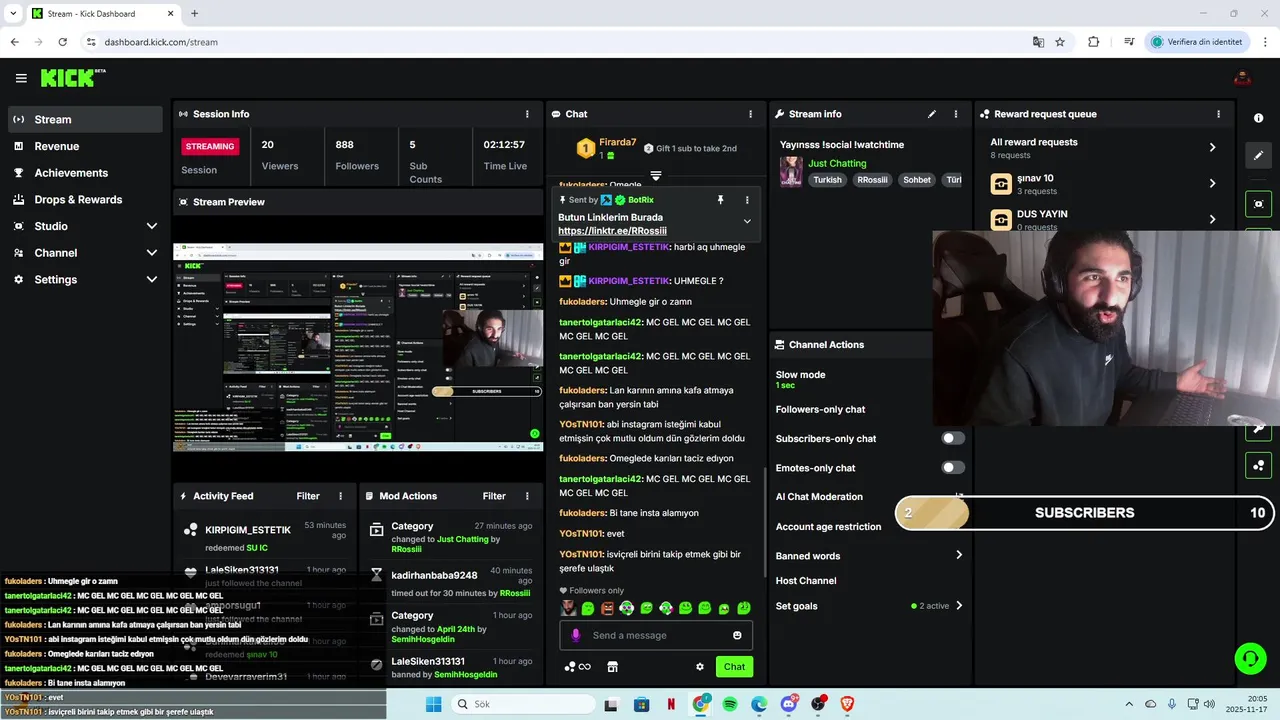Image resolution: width=1280 pixels, height=720 pixels.
Task: Open Brave browser from the taskbar
Action: (x=848, y=704)
